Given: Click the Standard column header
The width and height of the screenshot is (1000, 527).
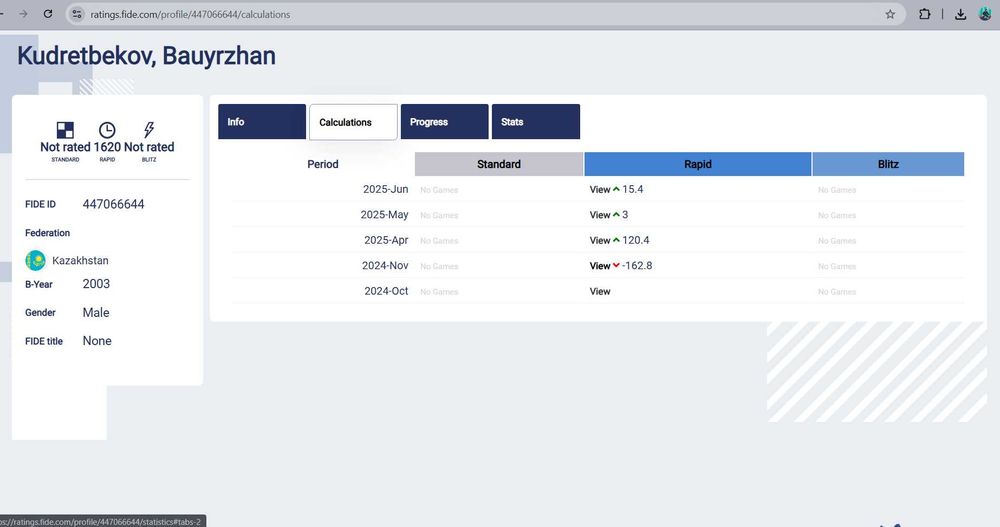Looking at the screenshot, I should [499, 164].
